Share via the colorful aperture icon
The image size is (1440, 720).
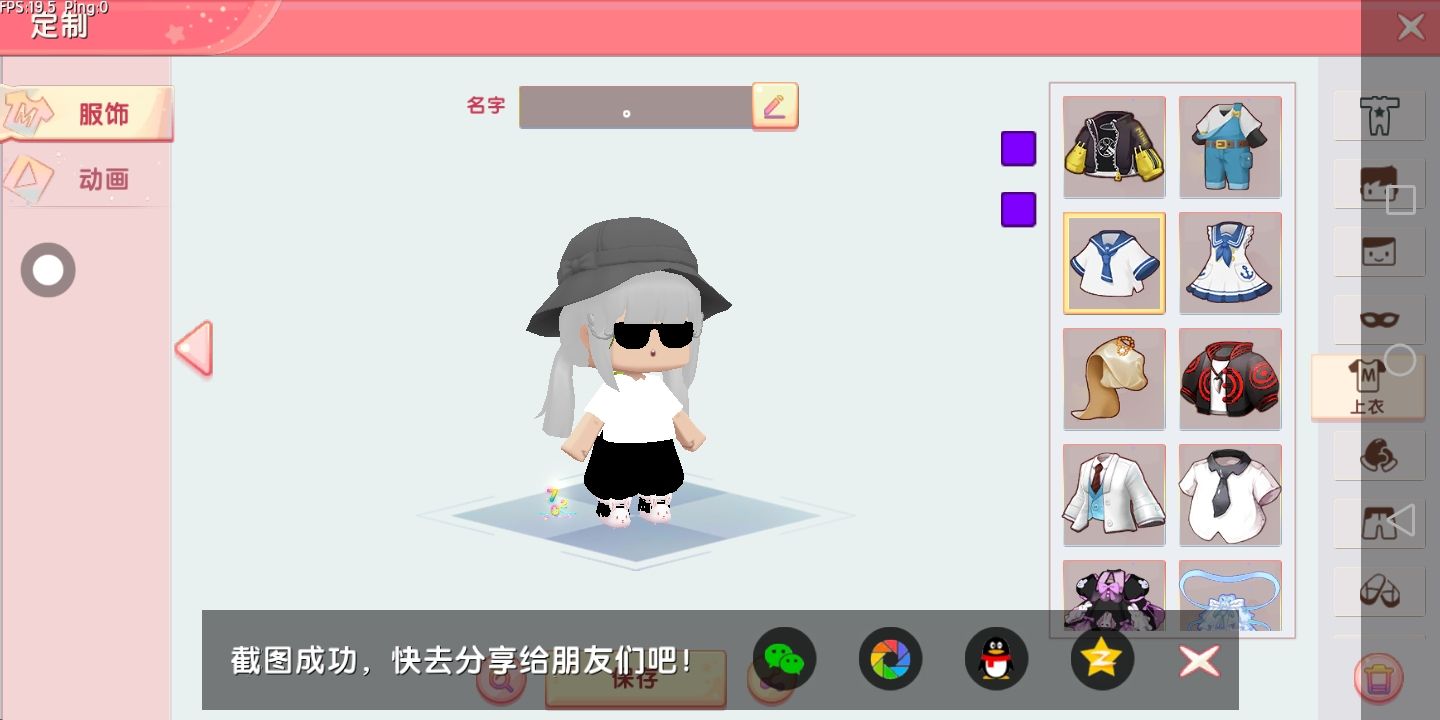coord(890,659)
